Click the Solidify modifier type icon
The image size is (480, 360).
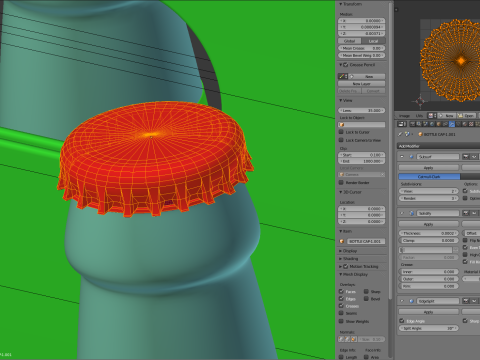412,213
